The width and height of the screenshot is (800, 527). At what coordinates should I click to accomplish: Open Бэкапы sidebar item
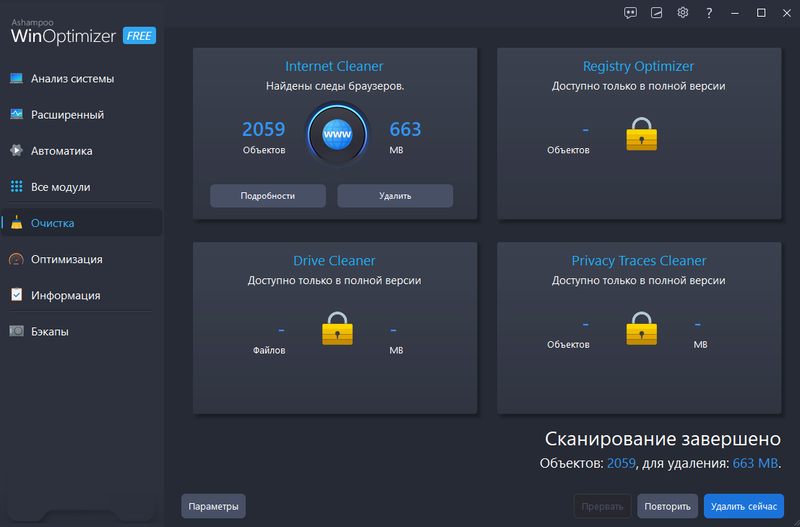82,332
